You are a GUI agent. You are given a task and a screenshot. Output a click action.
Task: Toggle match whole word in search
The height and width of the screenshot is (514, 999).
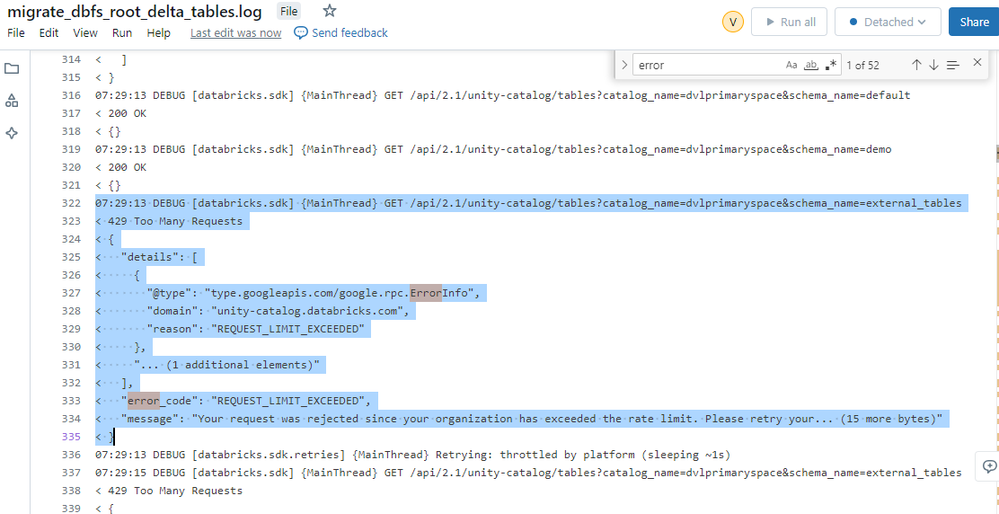coord(811,65)
